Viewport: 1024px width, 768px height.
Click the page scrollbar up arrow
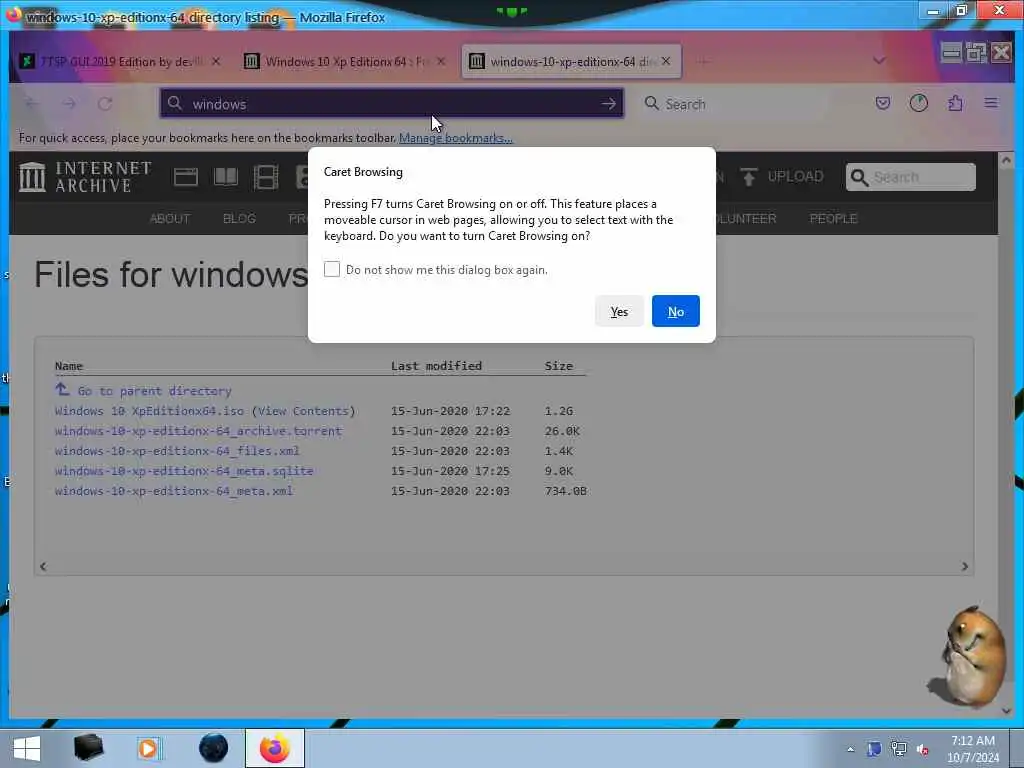point(1006,159)
